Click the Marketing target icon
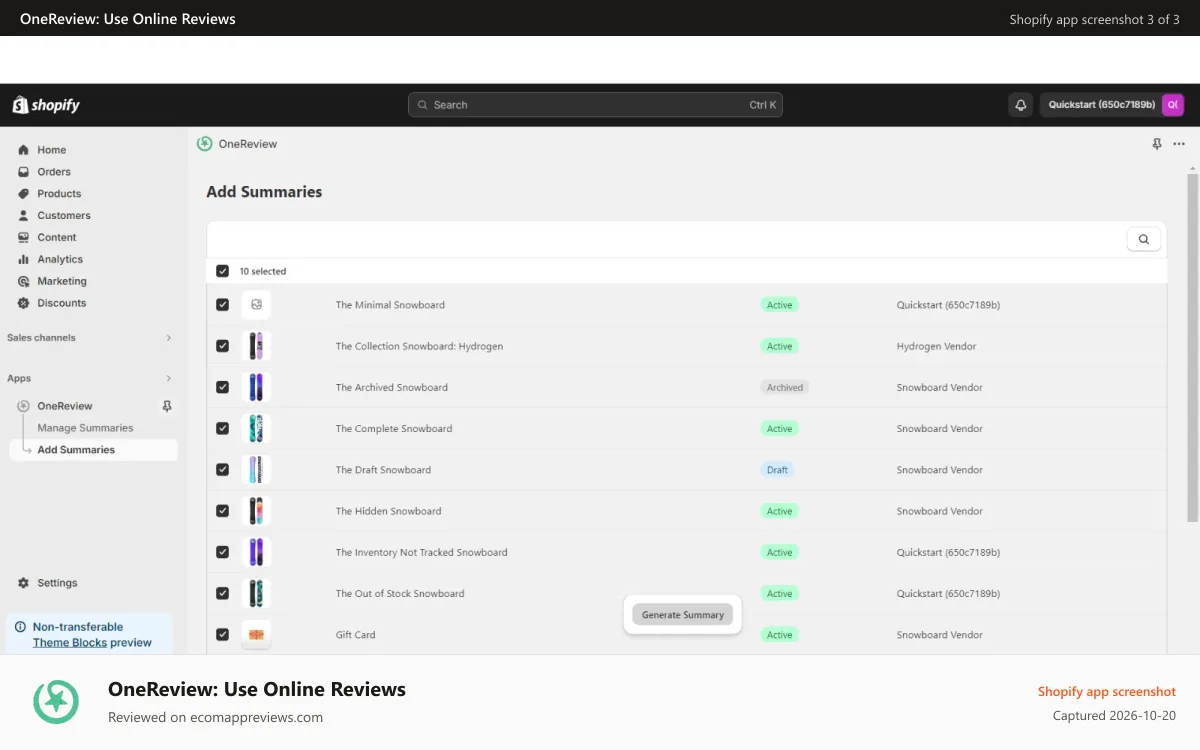 click(23, 282)
